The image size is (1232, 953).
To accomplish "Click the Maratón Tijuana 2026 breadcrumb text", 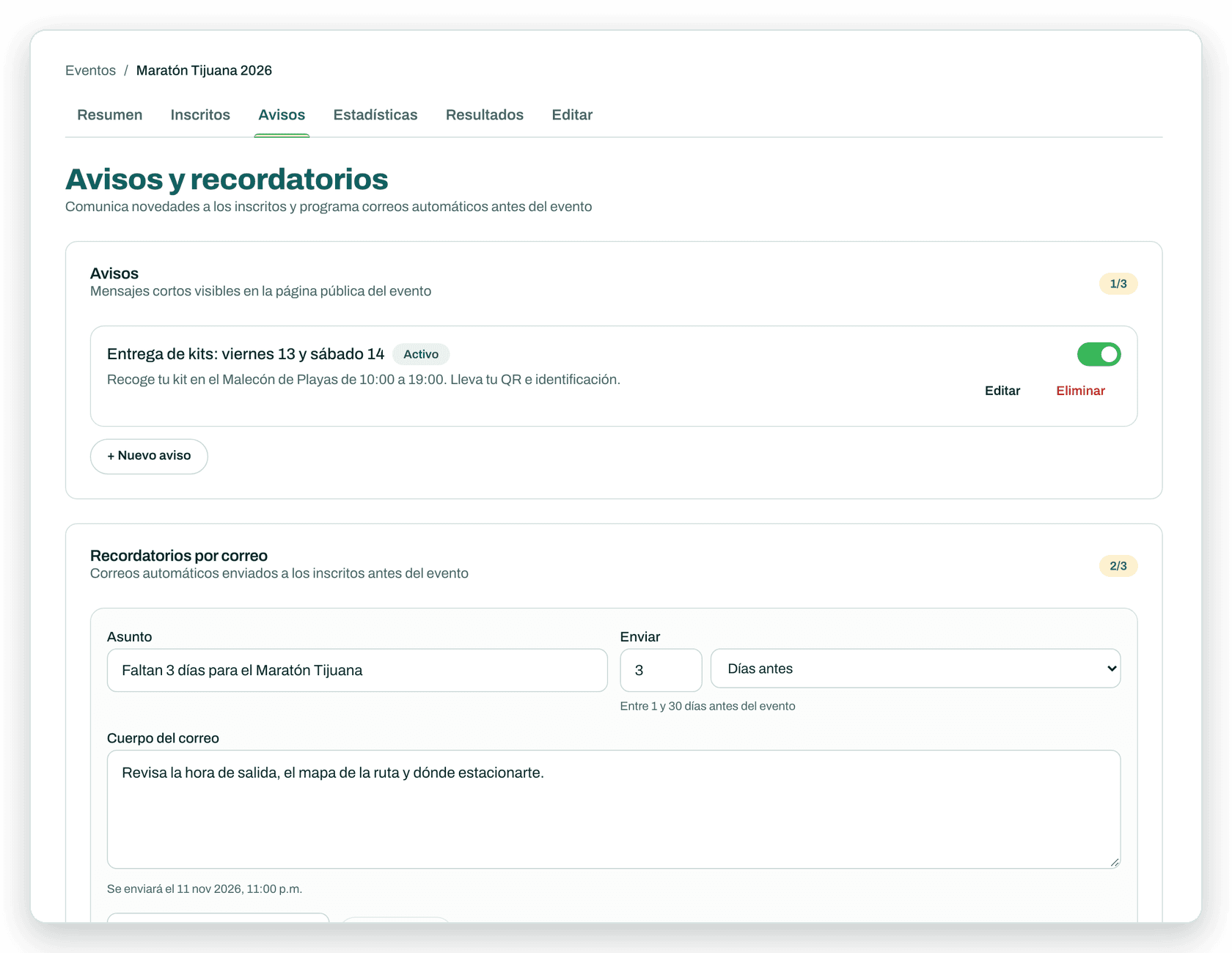I will [x=204, y=70].
